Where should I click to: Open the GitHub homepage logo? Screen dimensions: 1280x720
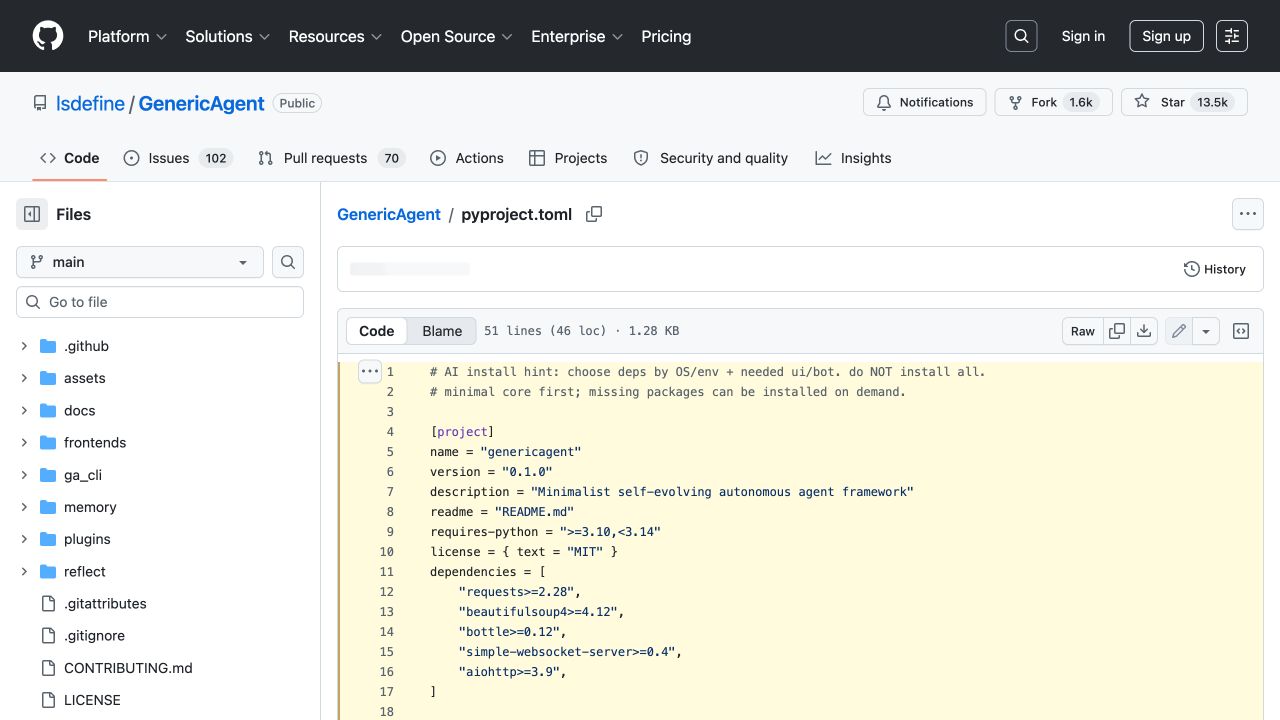click(x=48, y=36)
